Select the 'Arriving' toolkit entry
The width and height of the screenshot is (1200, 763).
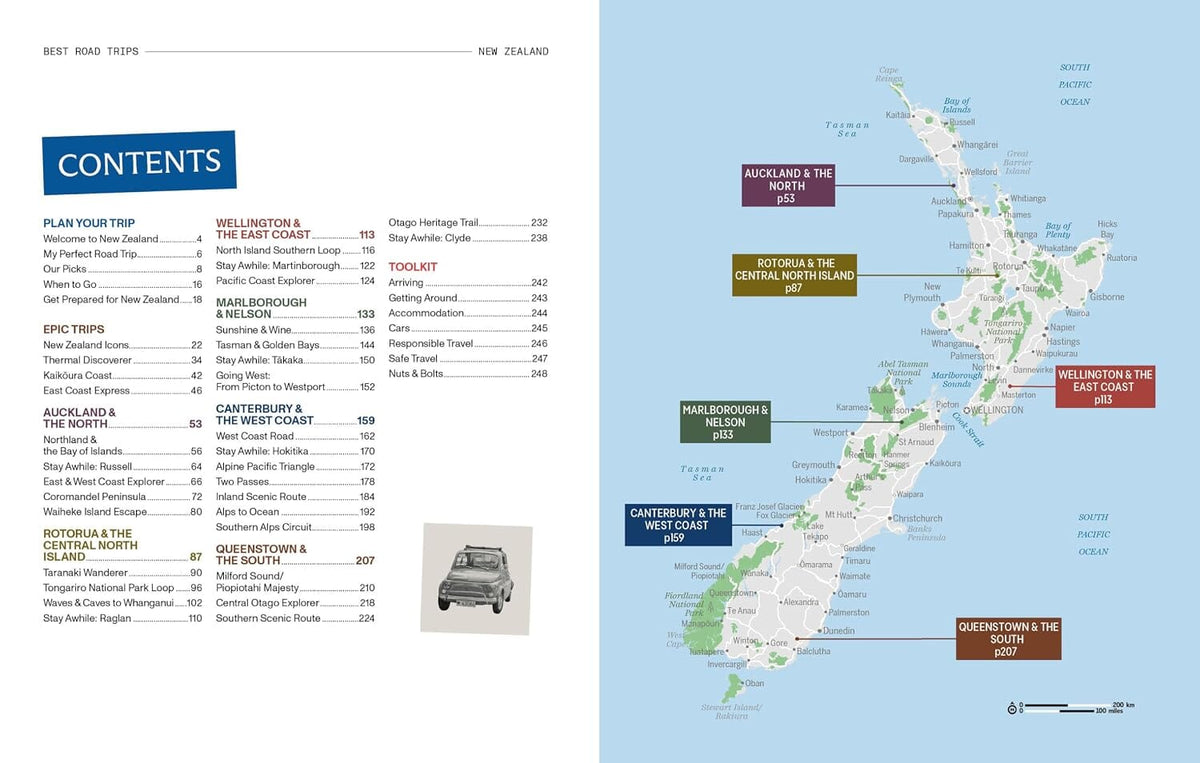pos(468,283)
